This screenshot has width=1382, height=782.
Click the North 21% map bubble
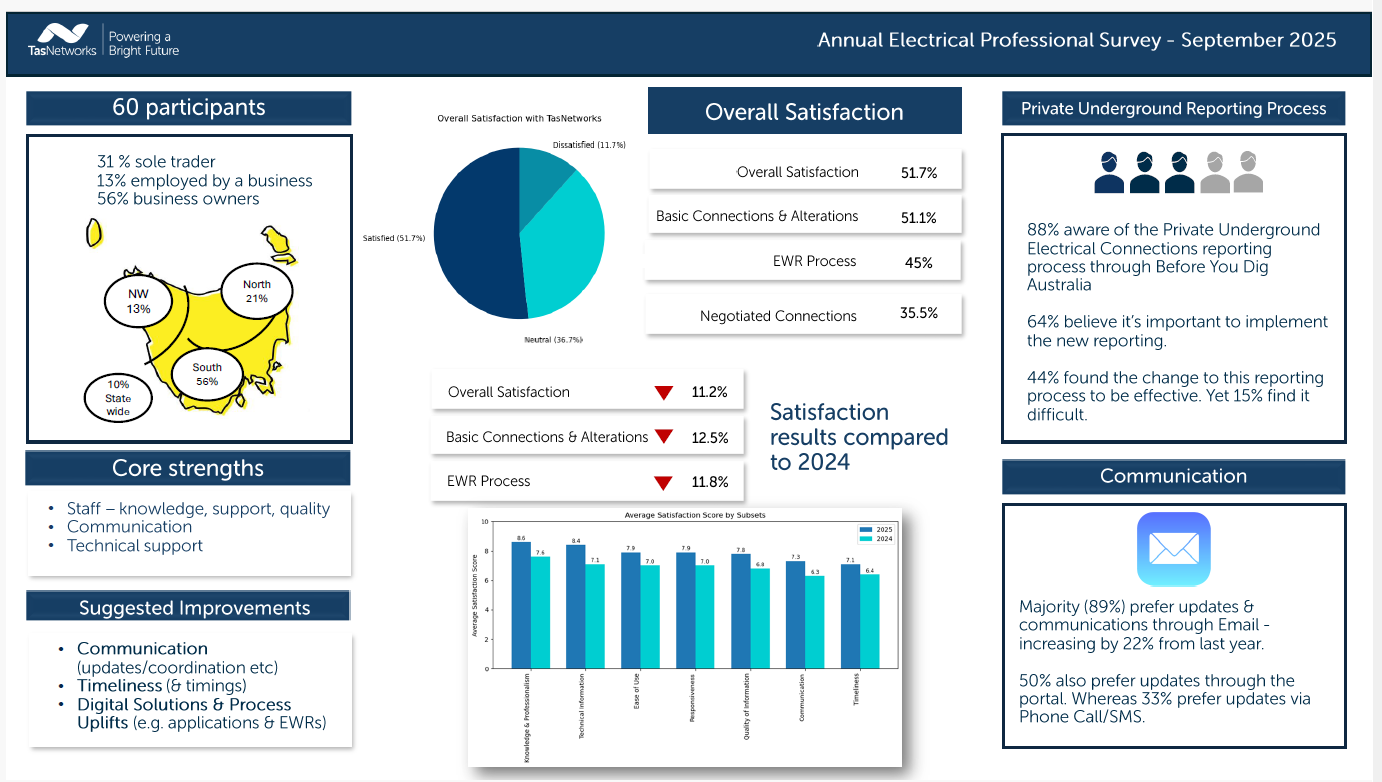pyautogui.click(x=257, y=291)
